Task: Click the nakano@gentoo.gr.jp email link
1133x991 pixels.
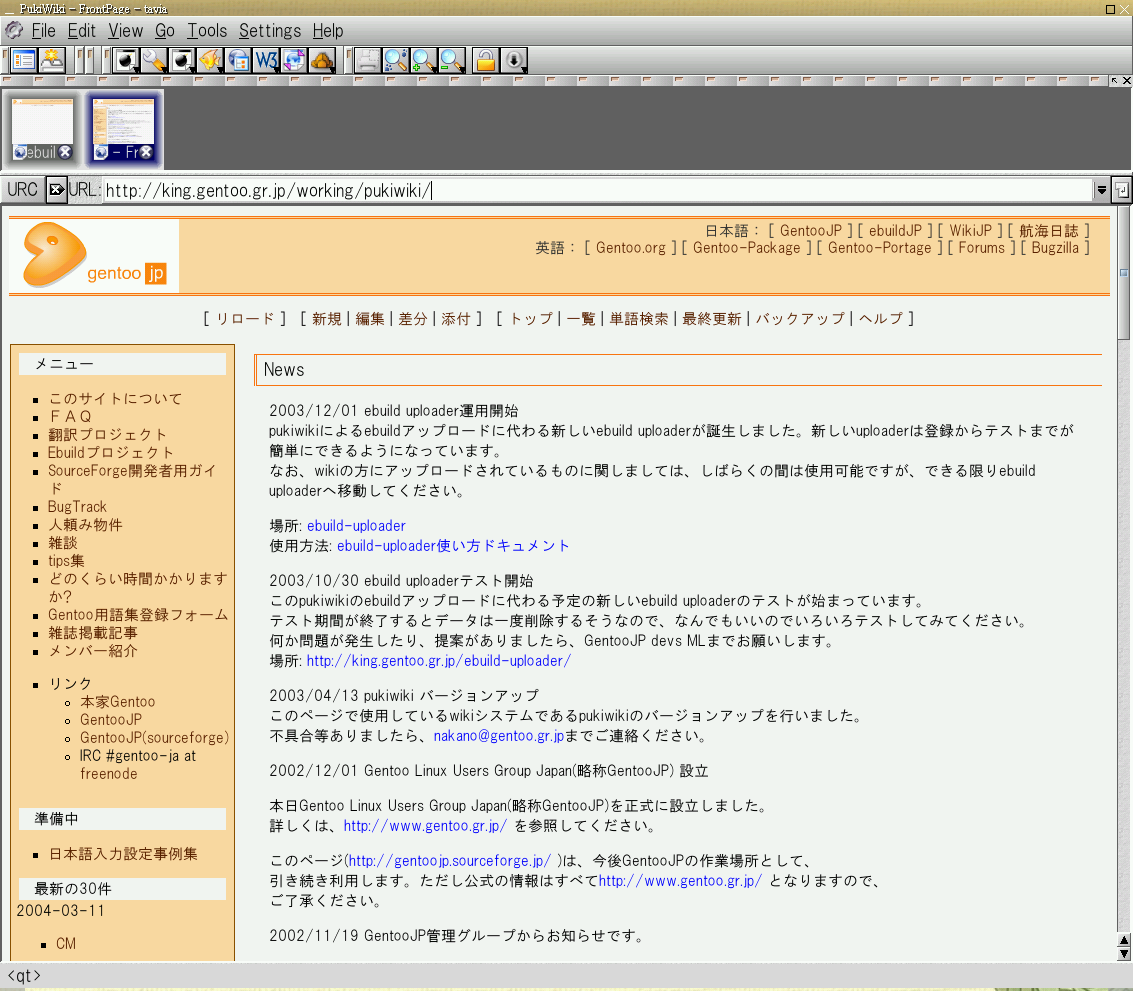Action: [499, 736]
